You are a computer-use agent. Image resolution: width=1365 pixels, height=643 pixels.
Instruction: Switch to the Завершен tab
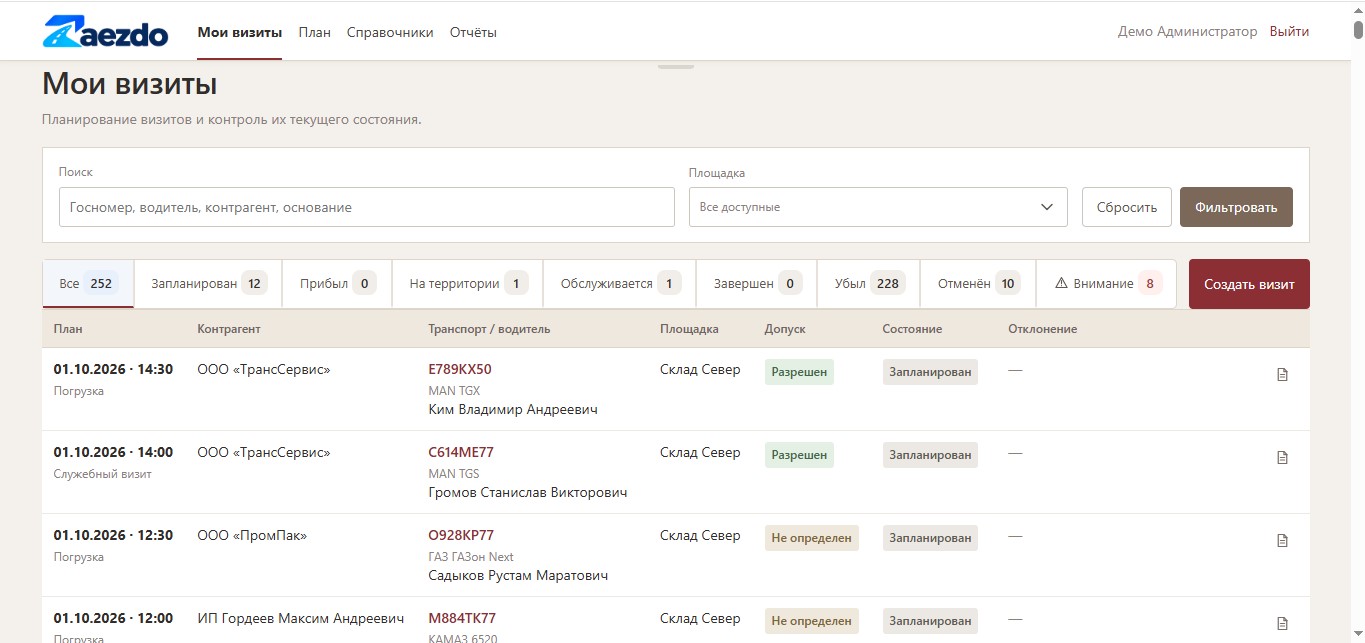tap(757, 284)
